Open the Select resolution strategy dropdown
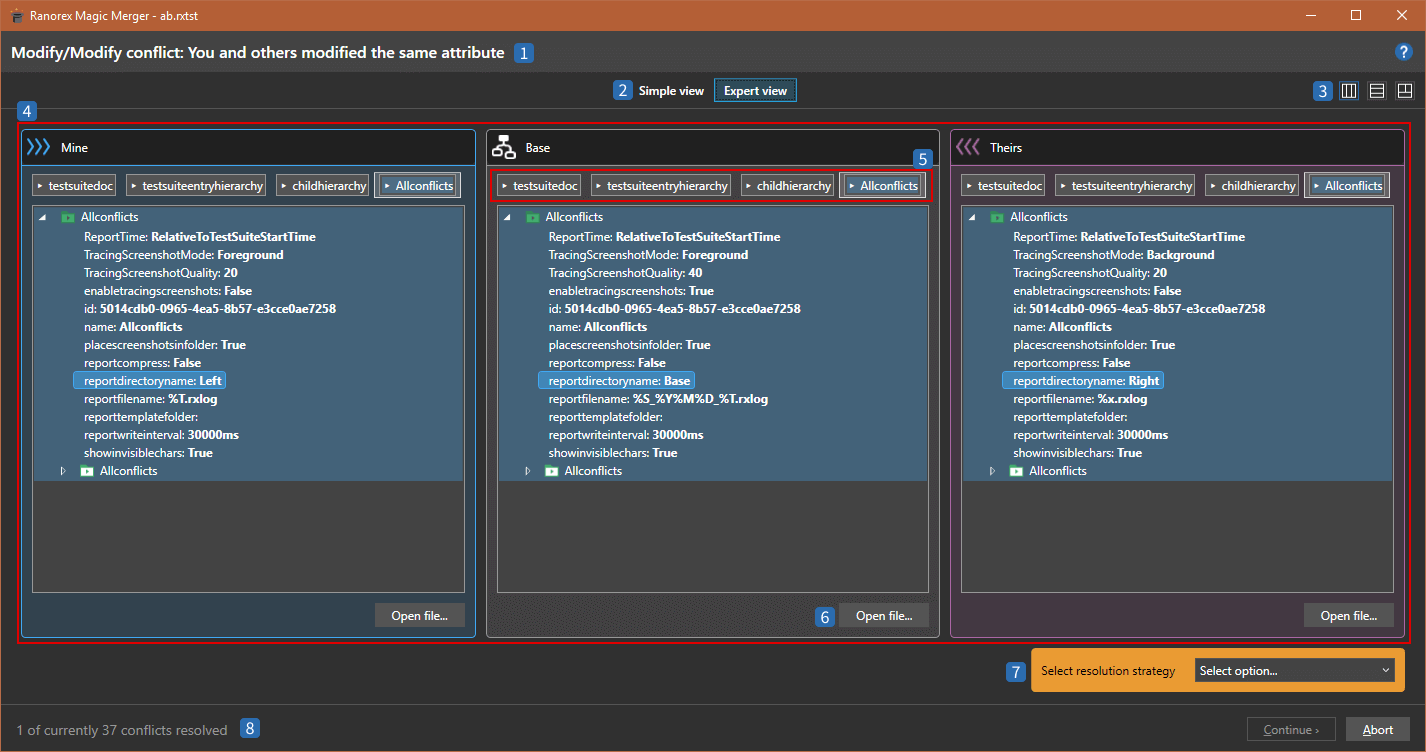This screenshot has height=752, width=1426. (1294, 671)
